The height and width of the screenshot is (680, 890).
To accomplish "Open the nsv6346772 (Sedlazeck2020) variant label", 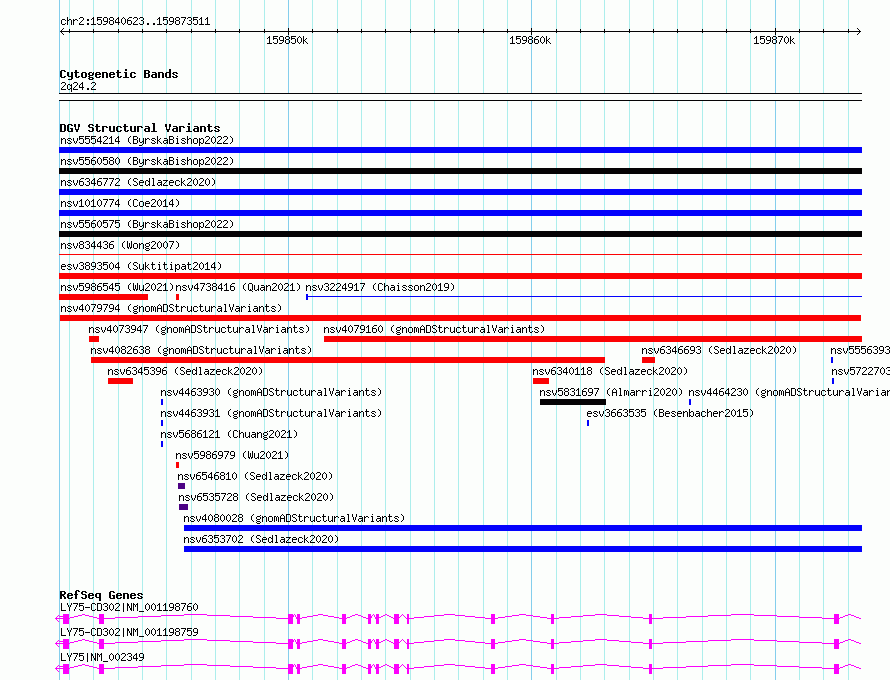I will coord(138,182).
